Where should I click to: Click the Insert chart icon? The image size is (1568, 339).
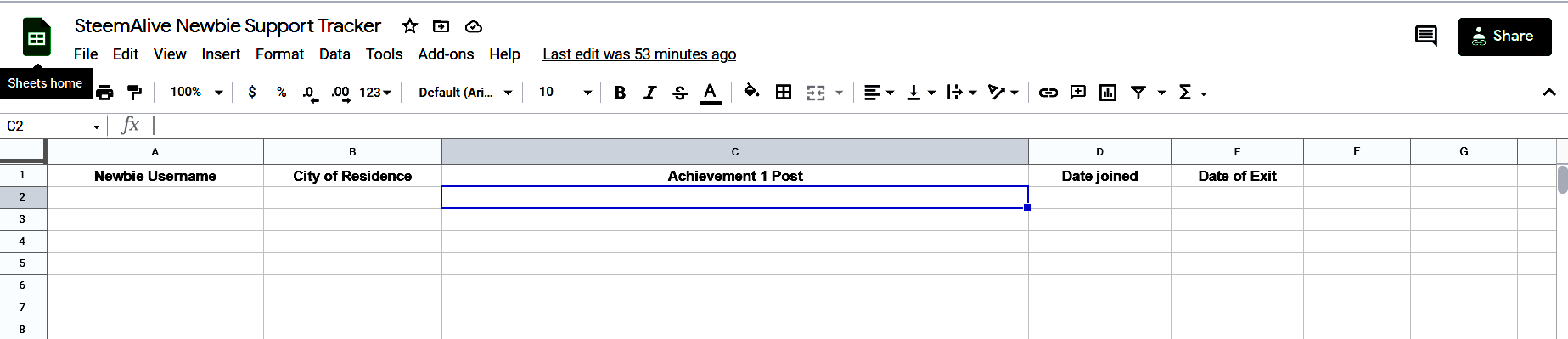(1108, 92)
